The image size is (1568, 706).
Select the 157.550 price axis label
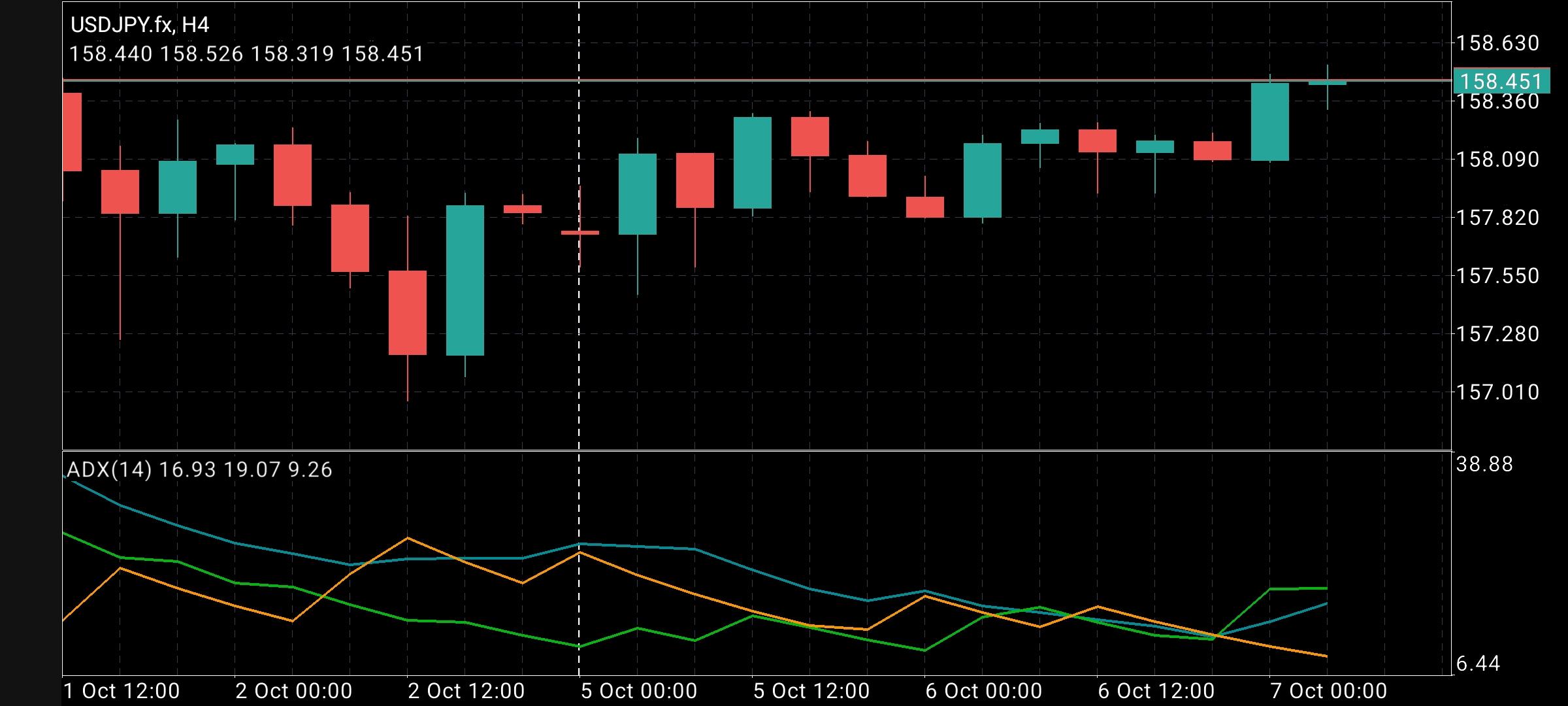pyautogui.click(x=1497, y=276)
